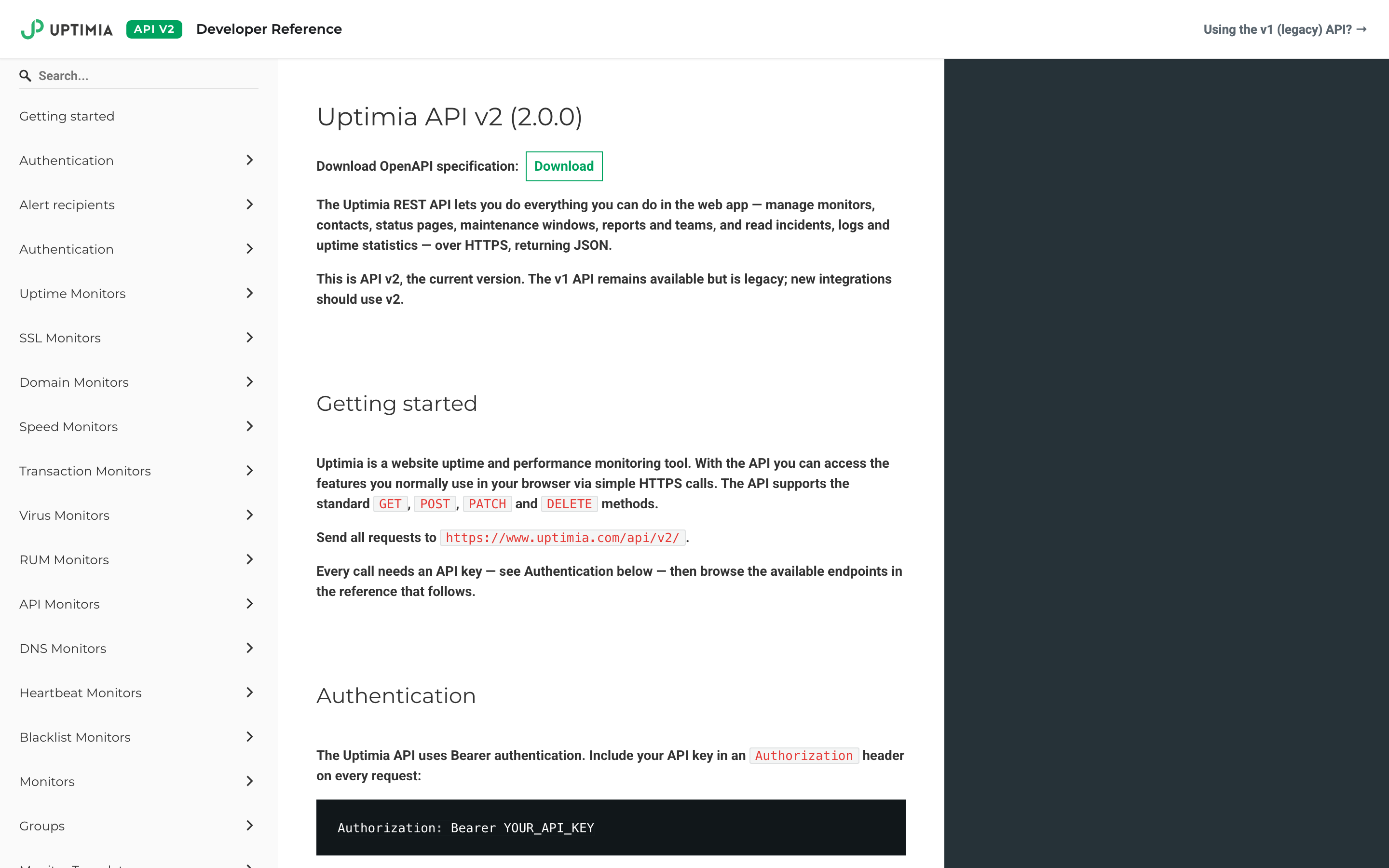1389x868 pixels.
Task: Expand the Blacklist Monitors chevron
Action: 250,736
